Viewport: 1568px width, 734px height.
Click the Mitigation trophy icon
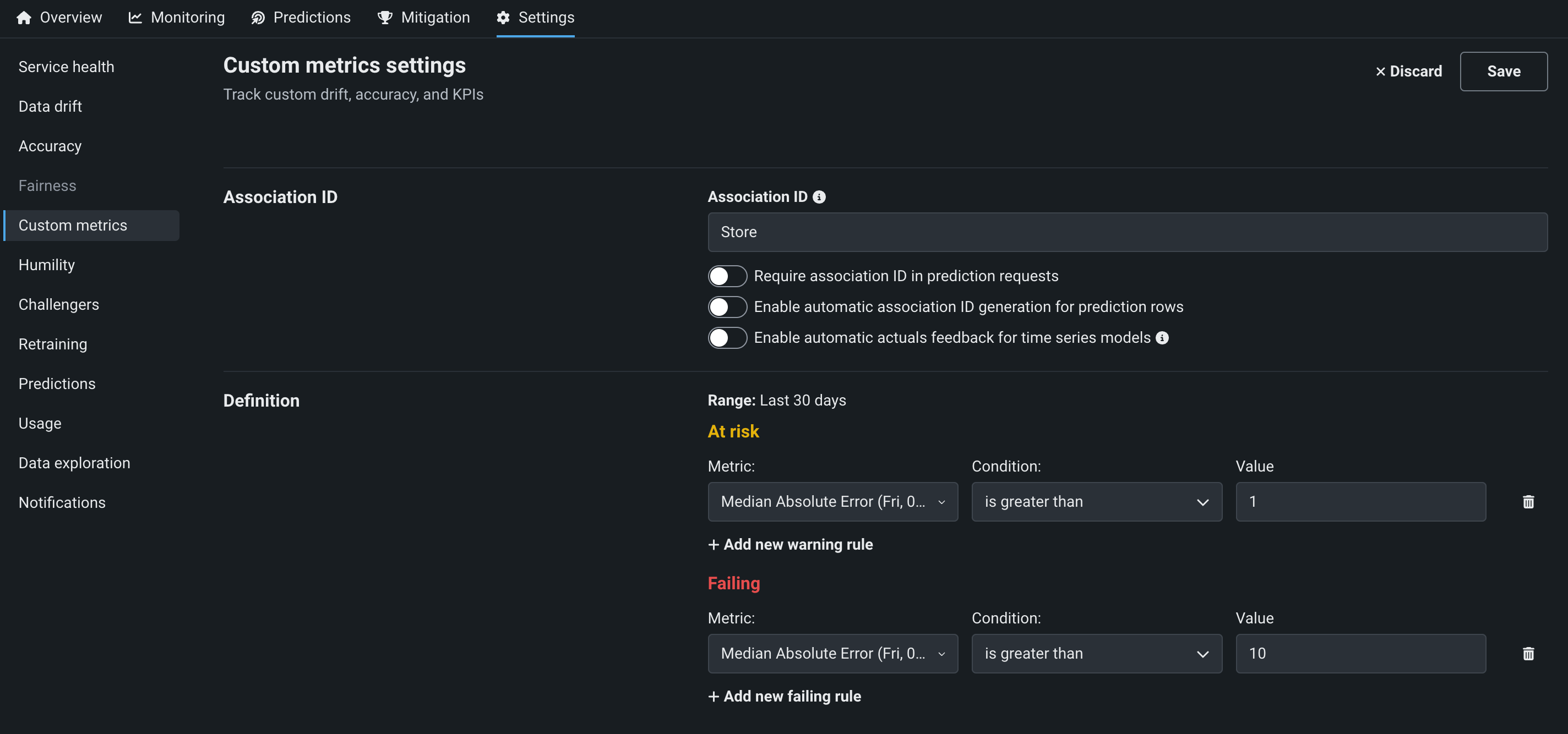pos(385,18)
